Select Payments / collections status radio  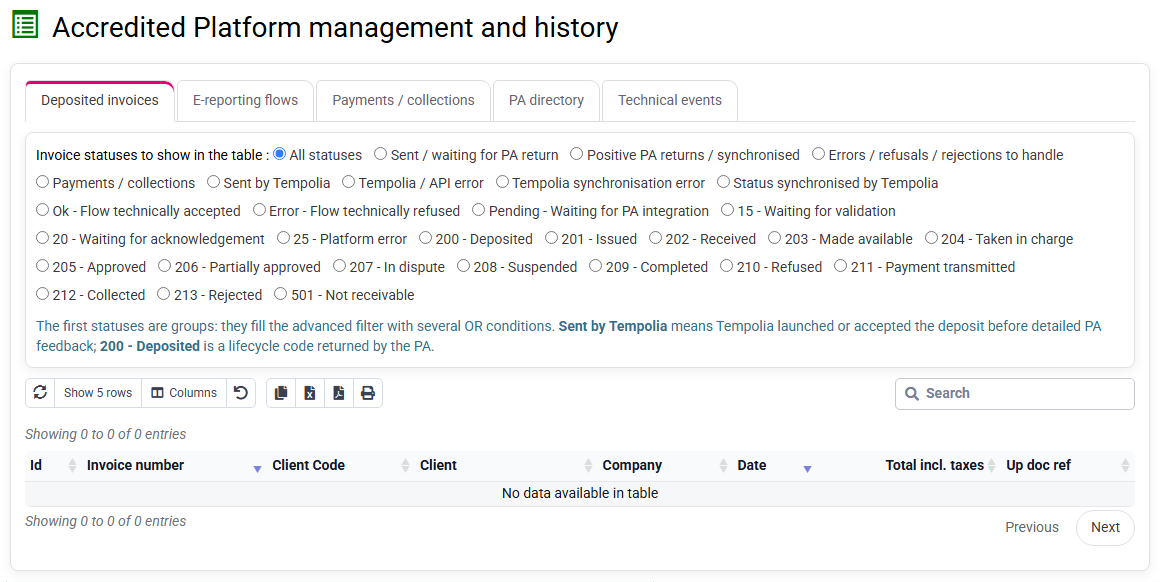point(42,182)
